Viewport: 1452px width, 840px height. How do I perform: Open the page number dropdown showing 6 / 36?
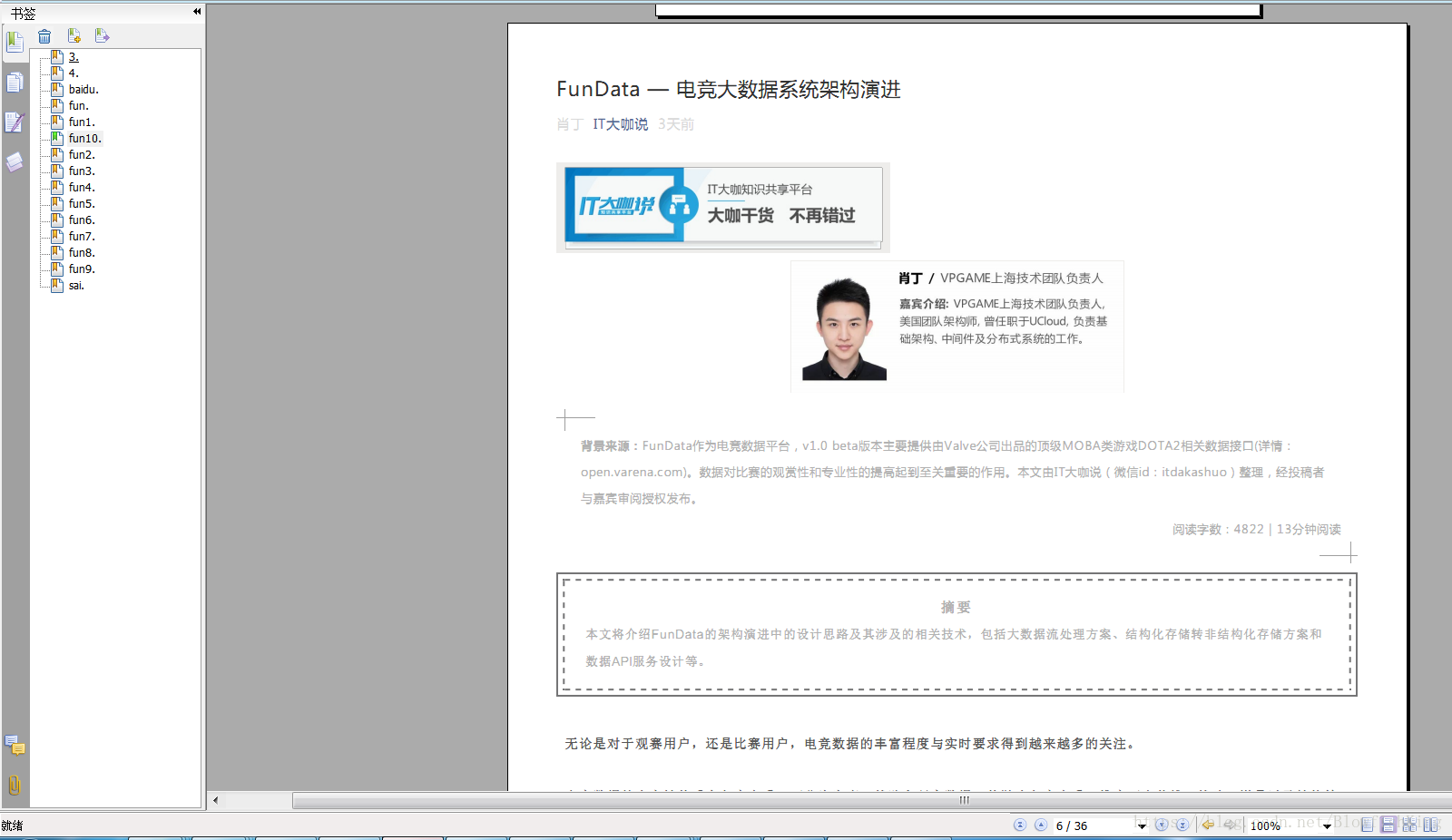1142,826
